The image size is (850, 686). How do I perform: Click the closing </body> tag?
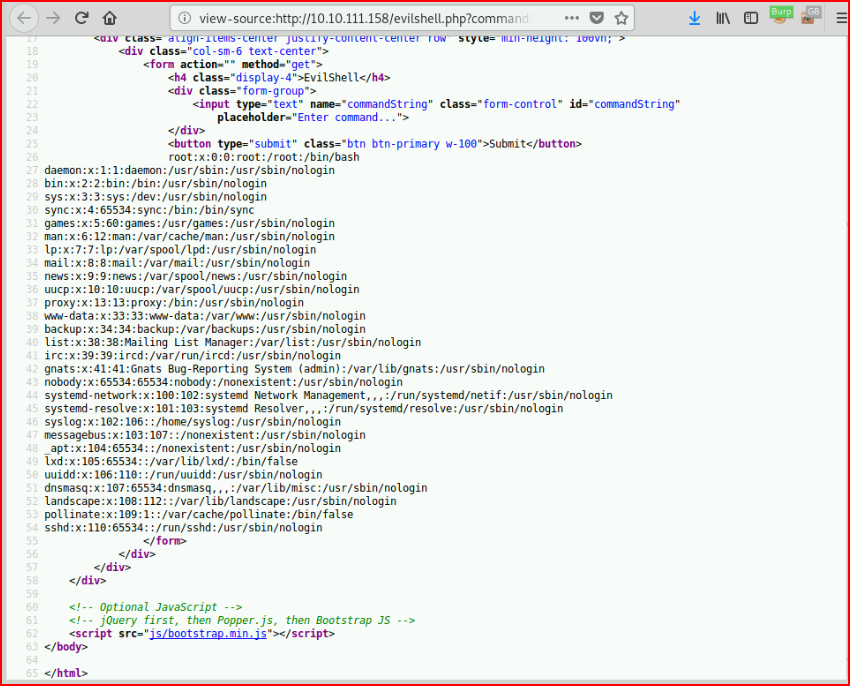click(x=66, y=646)
